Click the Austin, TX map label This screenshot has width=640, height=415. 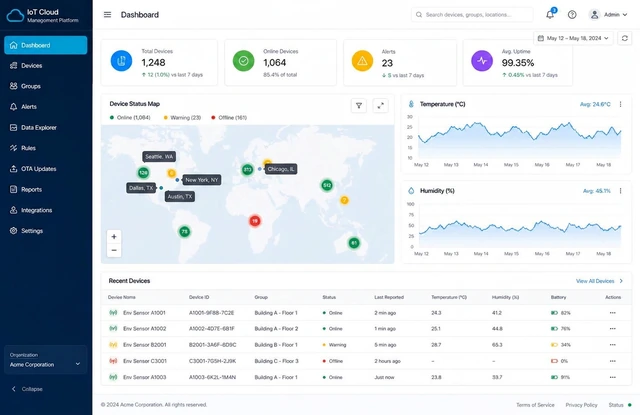180,197
